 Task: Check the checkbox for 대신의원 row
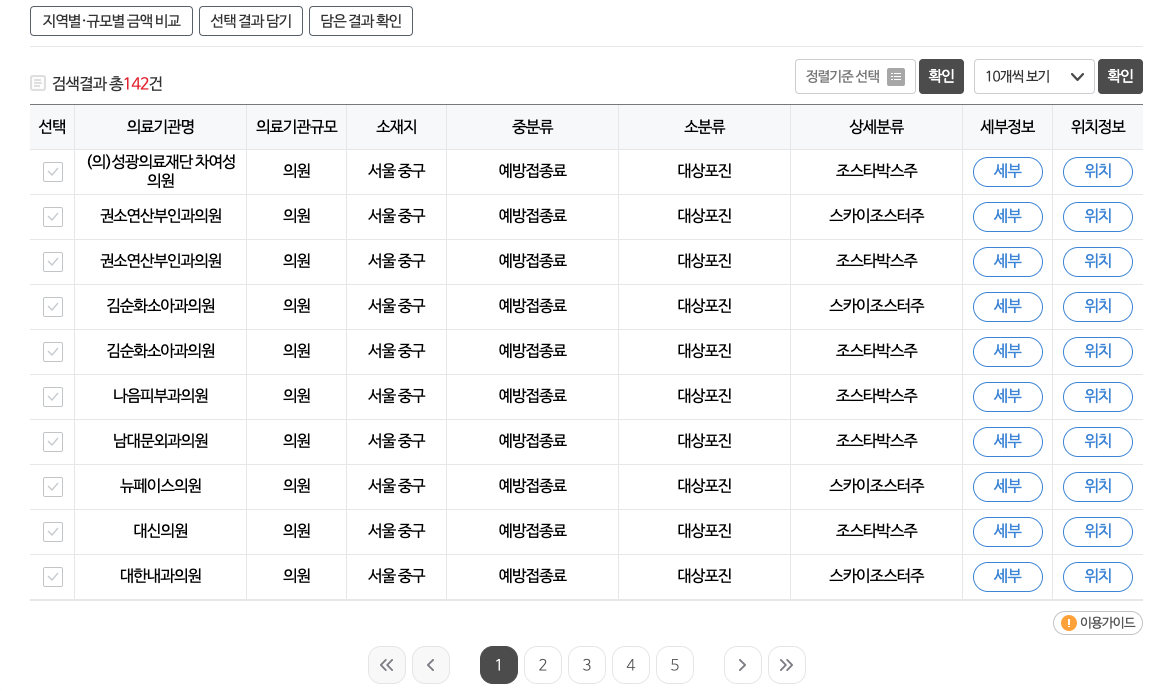pos(52,532)
